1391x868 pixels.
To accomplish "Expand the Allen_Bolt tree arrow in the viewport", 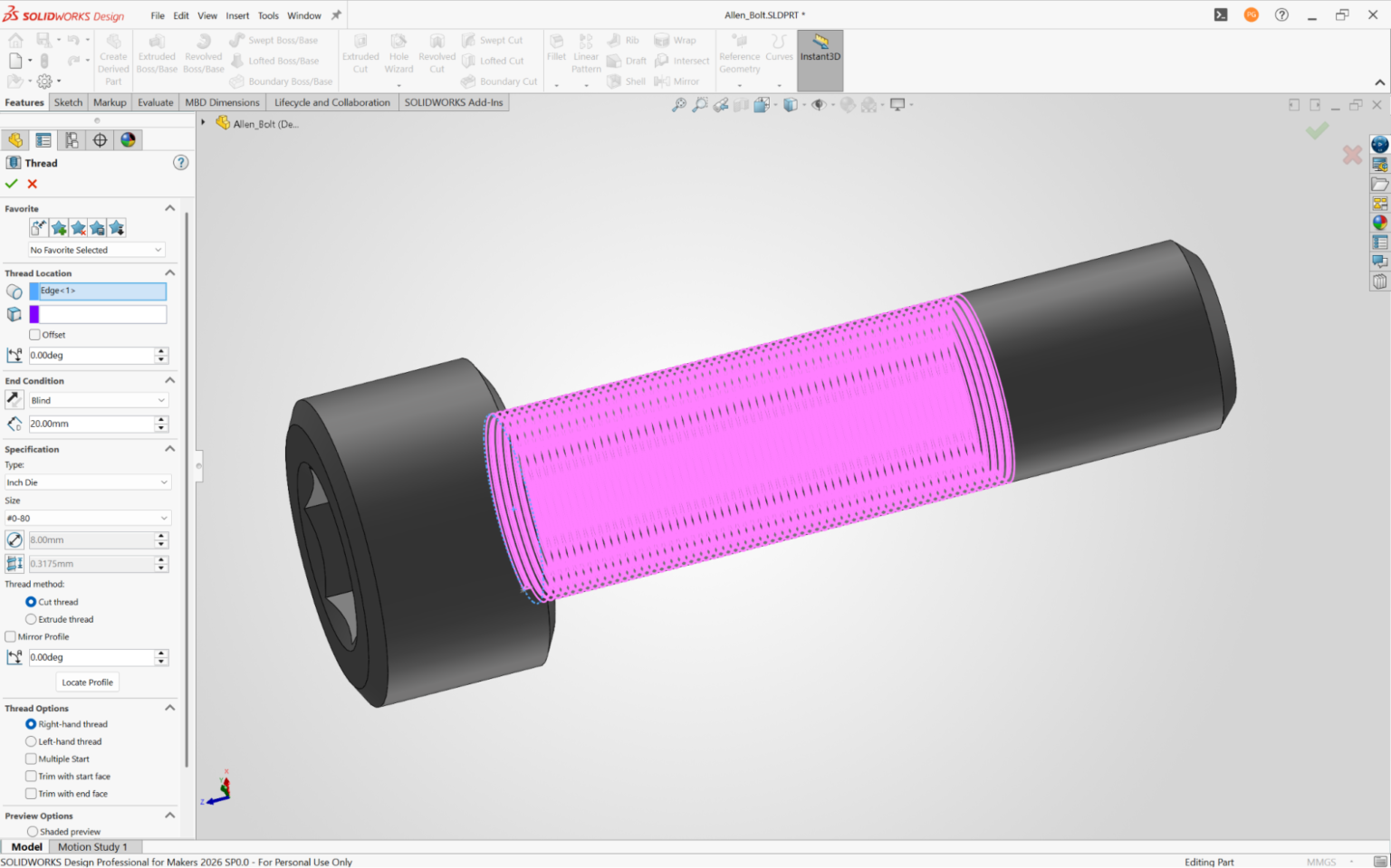I will tap(203, 122).
